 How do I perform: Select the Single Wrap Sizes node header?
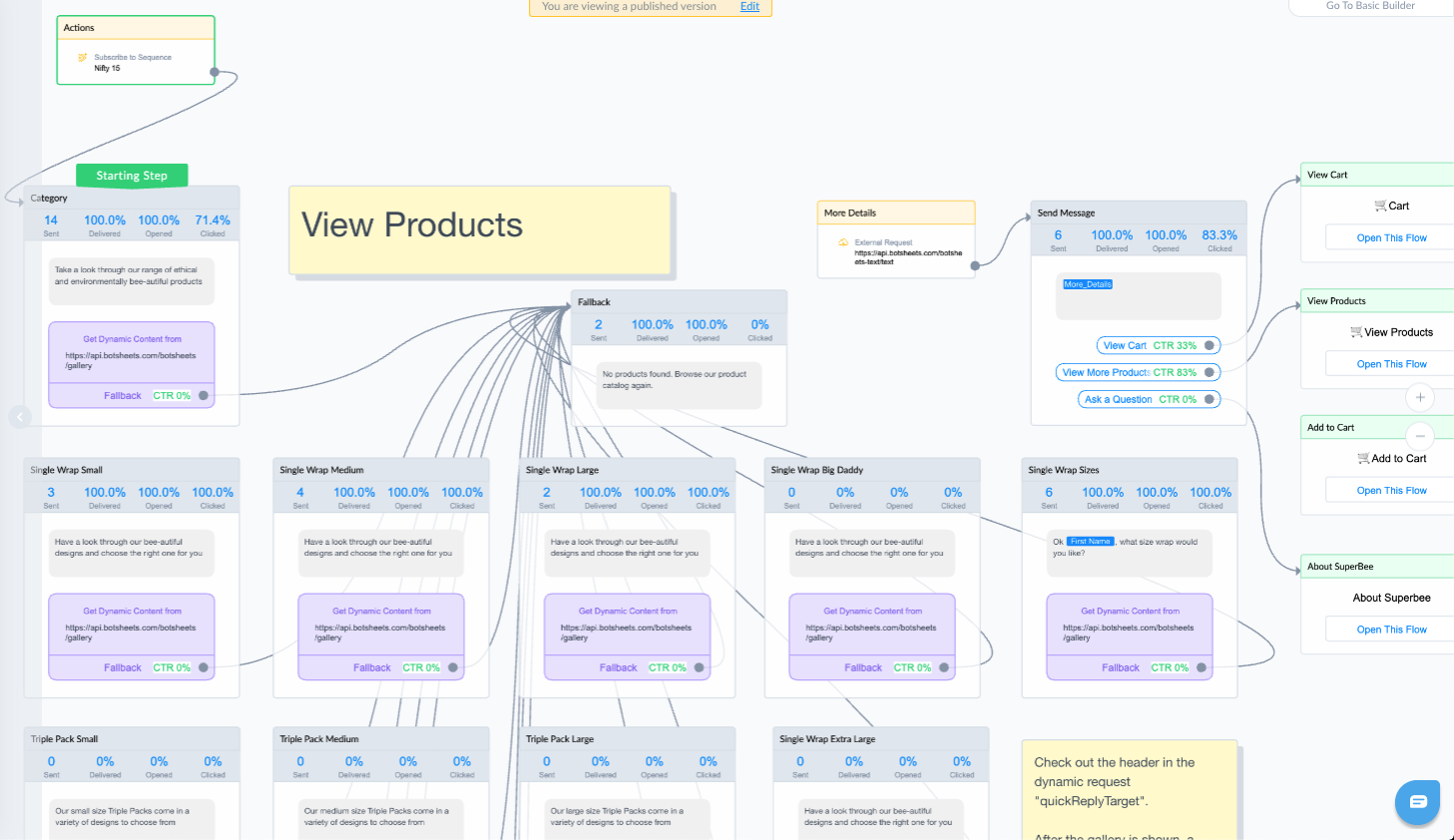pos(1130,470)
